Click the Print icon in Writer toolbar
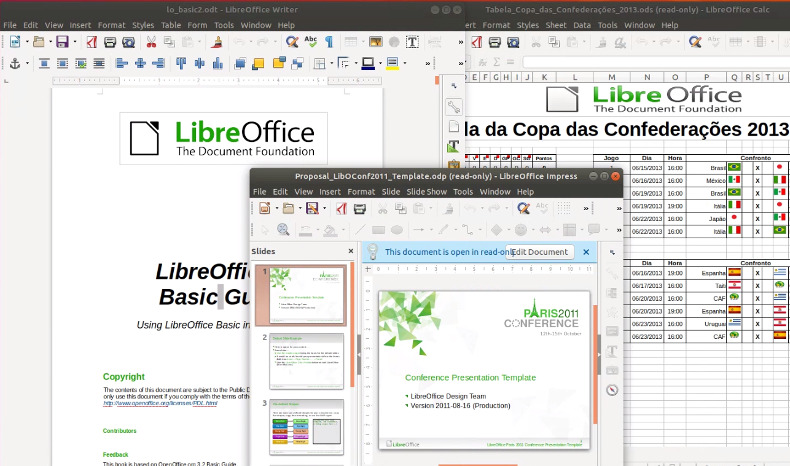790x466 pixels. coord(110,42)
